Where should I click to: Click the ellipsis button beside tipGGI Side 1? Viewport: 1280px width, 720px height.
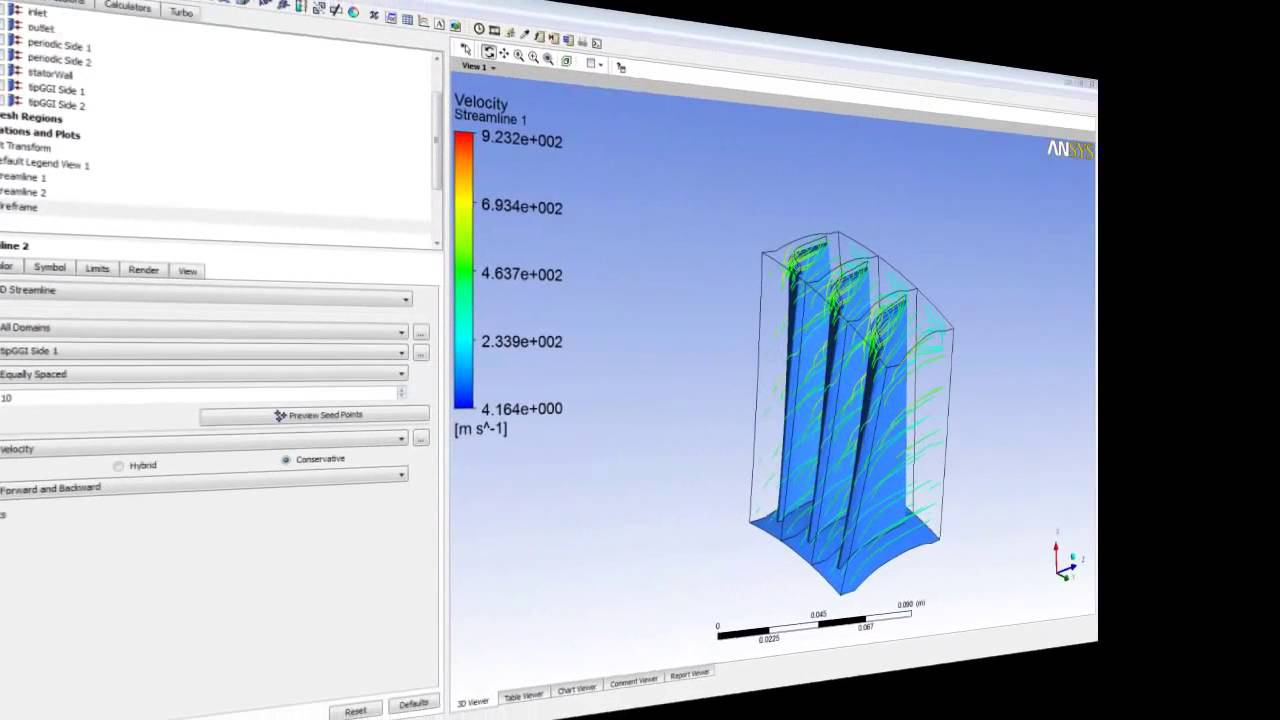[x=421, y=353]
